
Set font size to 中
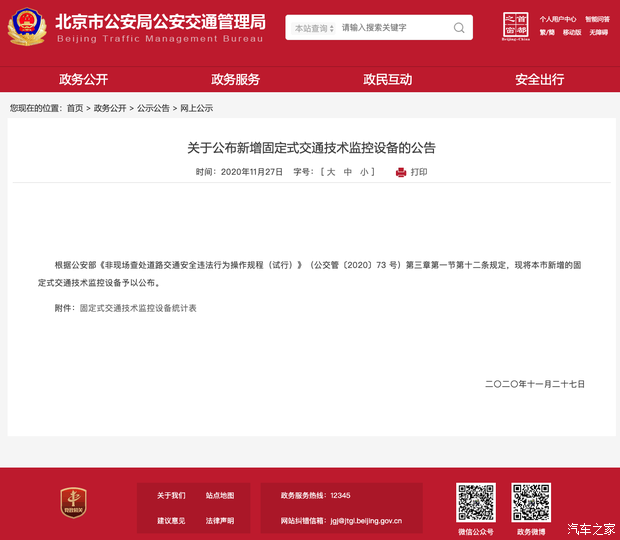click(348, 172)
